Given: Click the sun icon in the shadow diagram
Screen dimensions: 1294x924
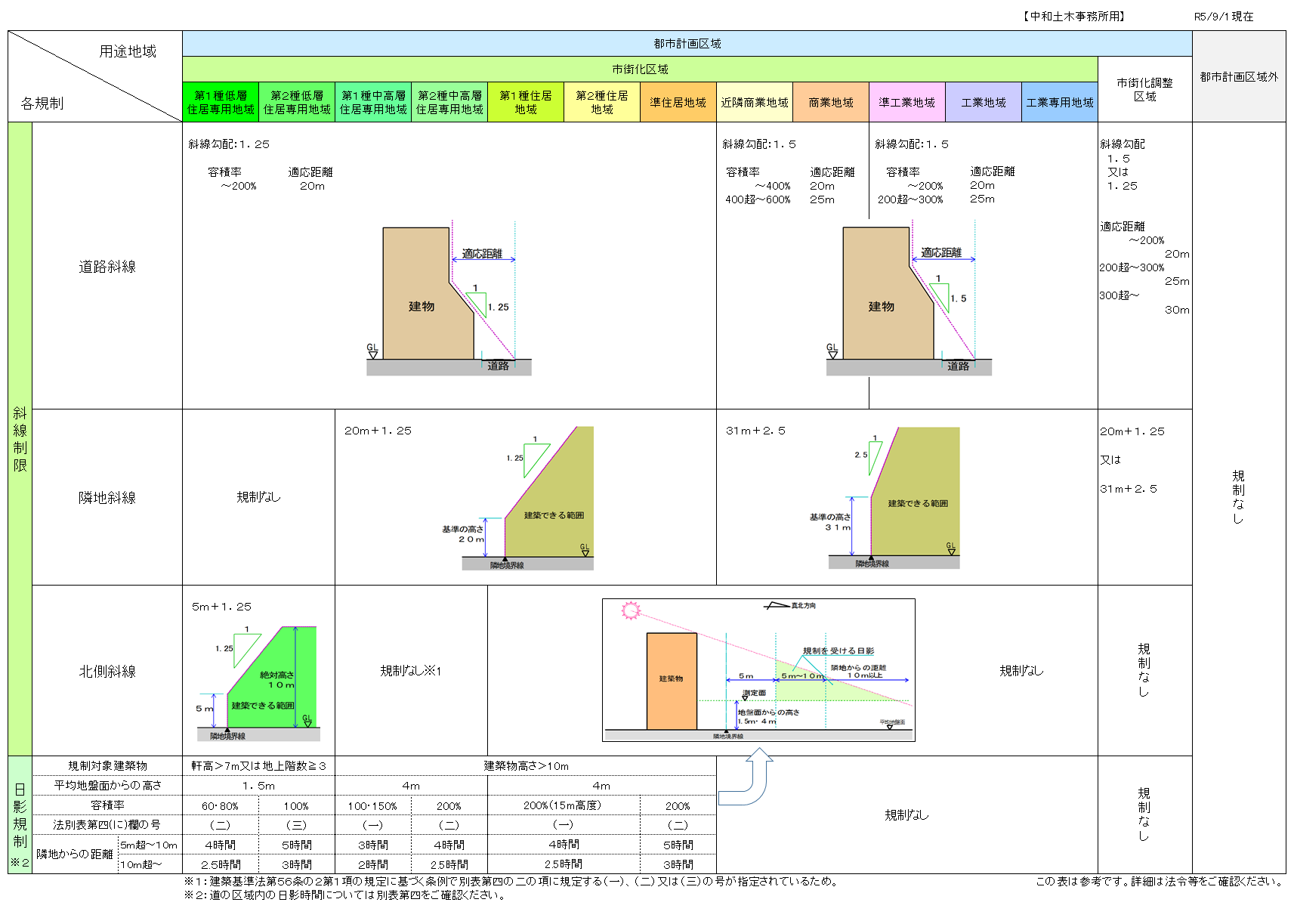Looking at the screenshot, I should (630, 610).
